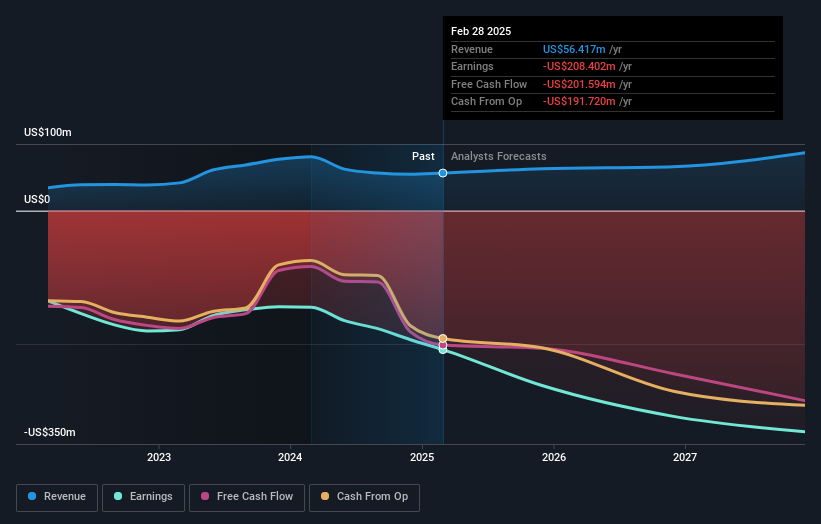Click the Revenue row label in tooltip
The image size is (821, 524).
[x=472, y=49]
